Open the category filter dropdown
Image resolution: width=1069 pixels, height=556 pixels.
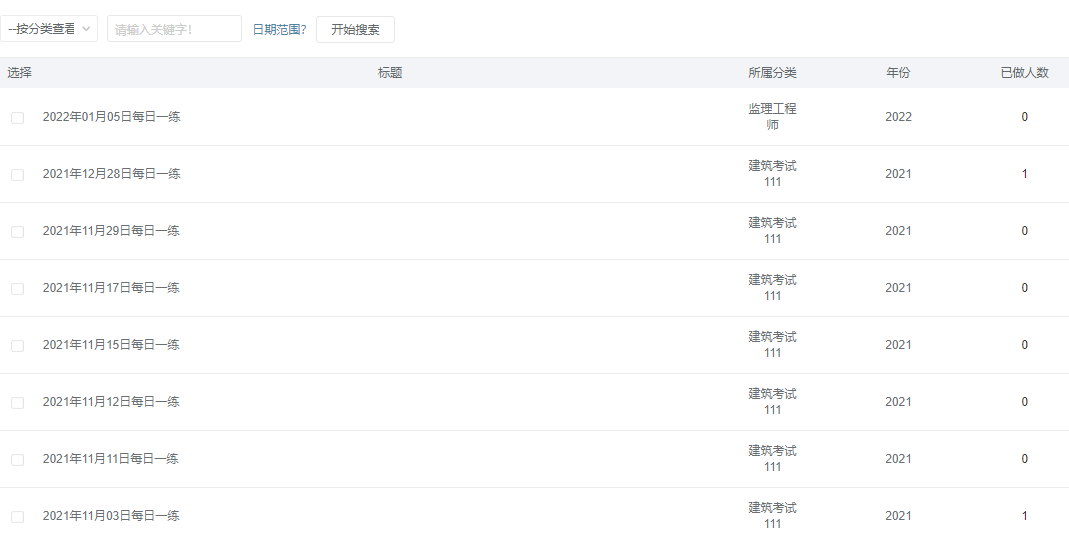[x=49, y=29]
